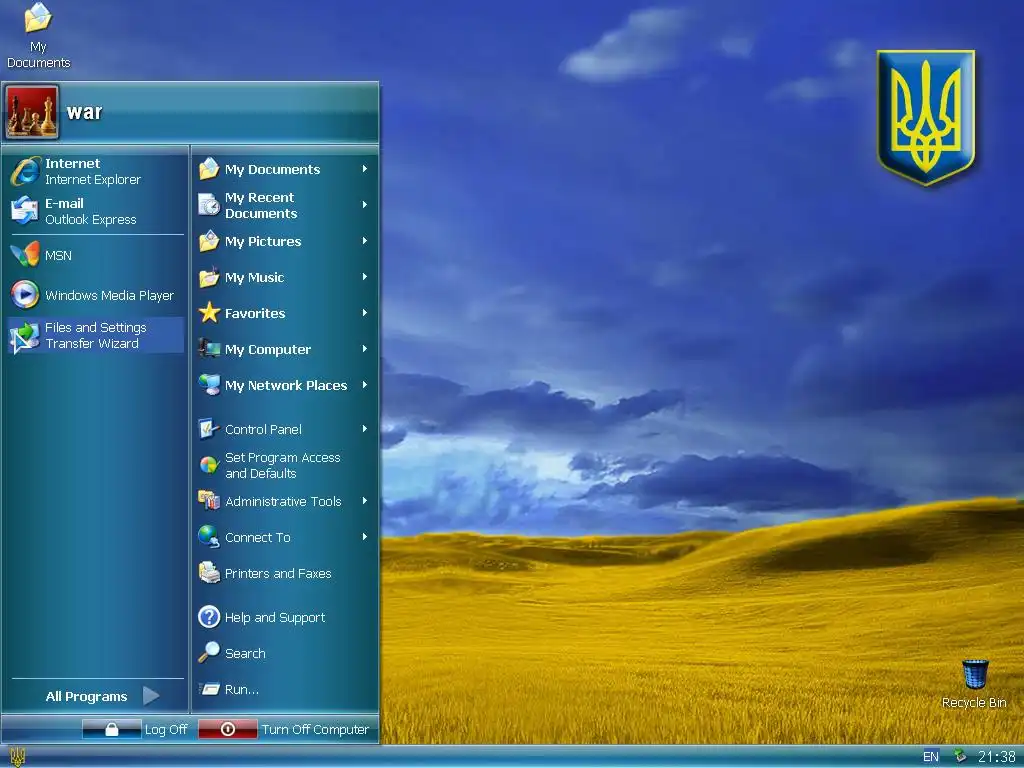Click the My Music folder icon

coord(209,277)
